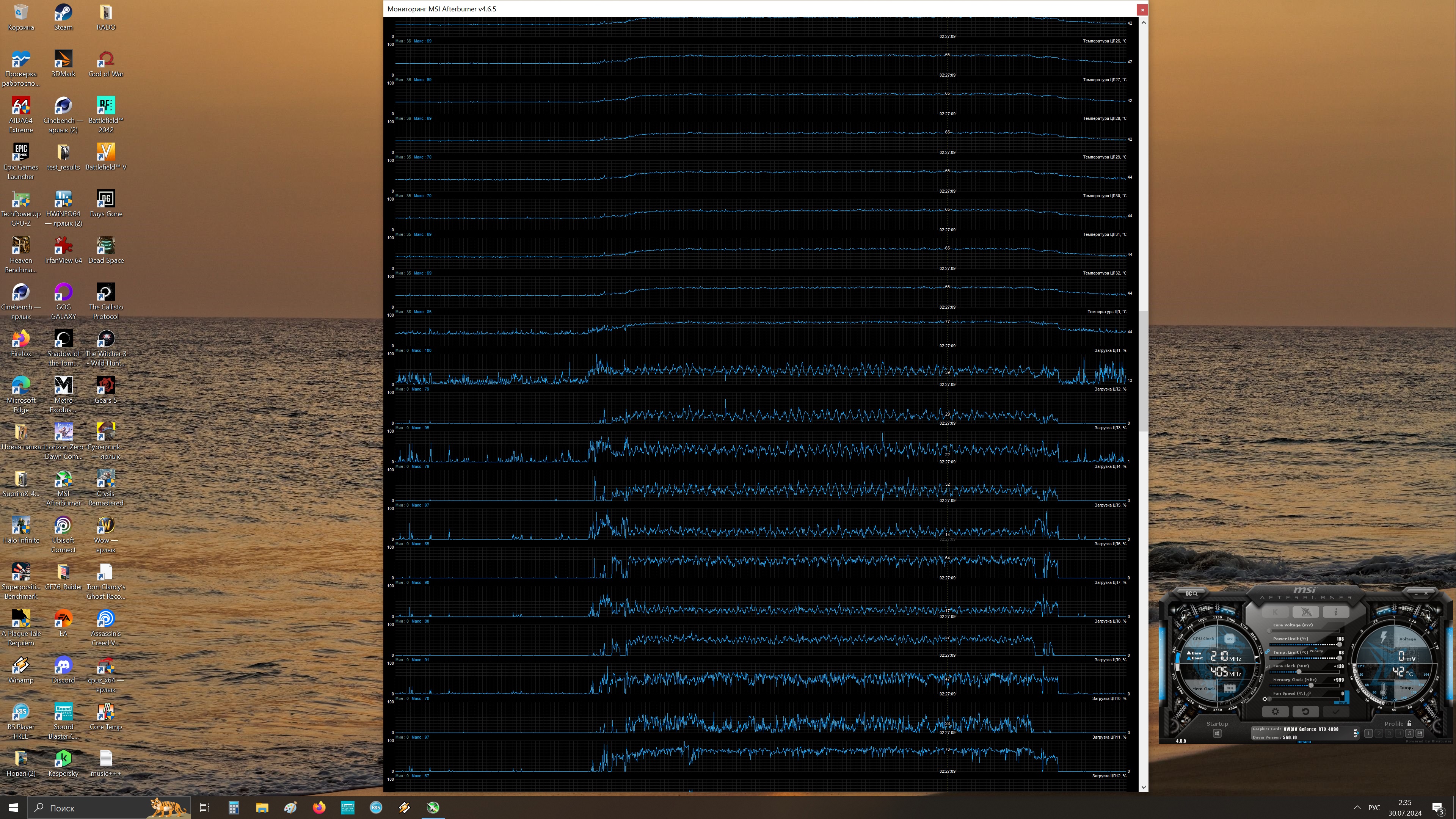Click the DETACH link
The image size is (1456, 819).
click(x=1304, y=742)
